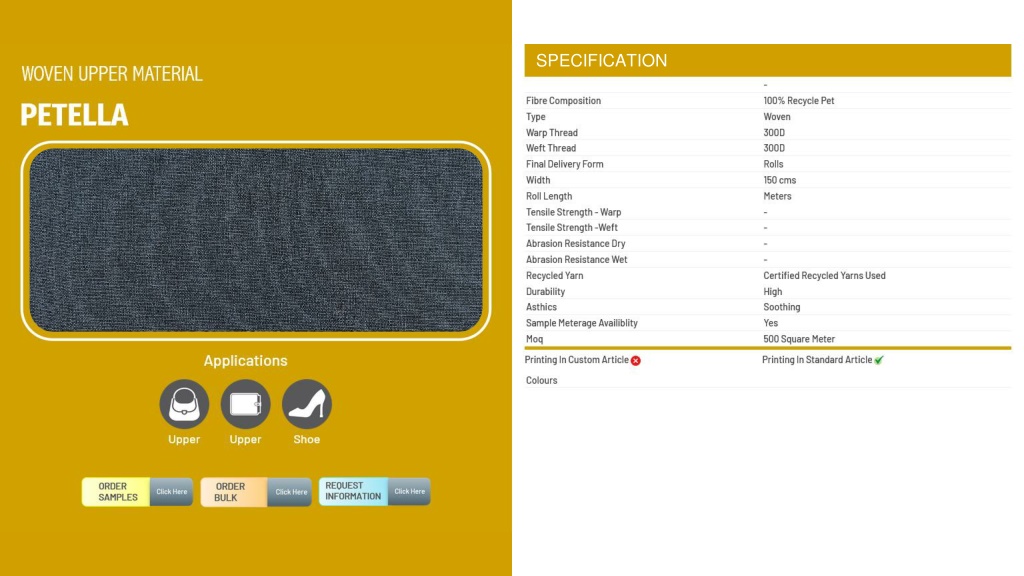Click Printing In Custom Article text
The image size is (1024, 576).
pyautogui.click(x=577, y=360)
